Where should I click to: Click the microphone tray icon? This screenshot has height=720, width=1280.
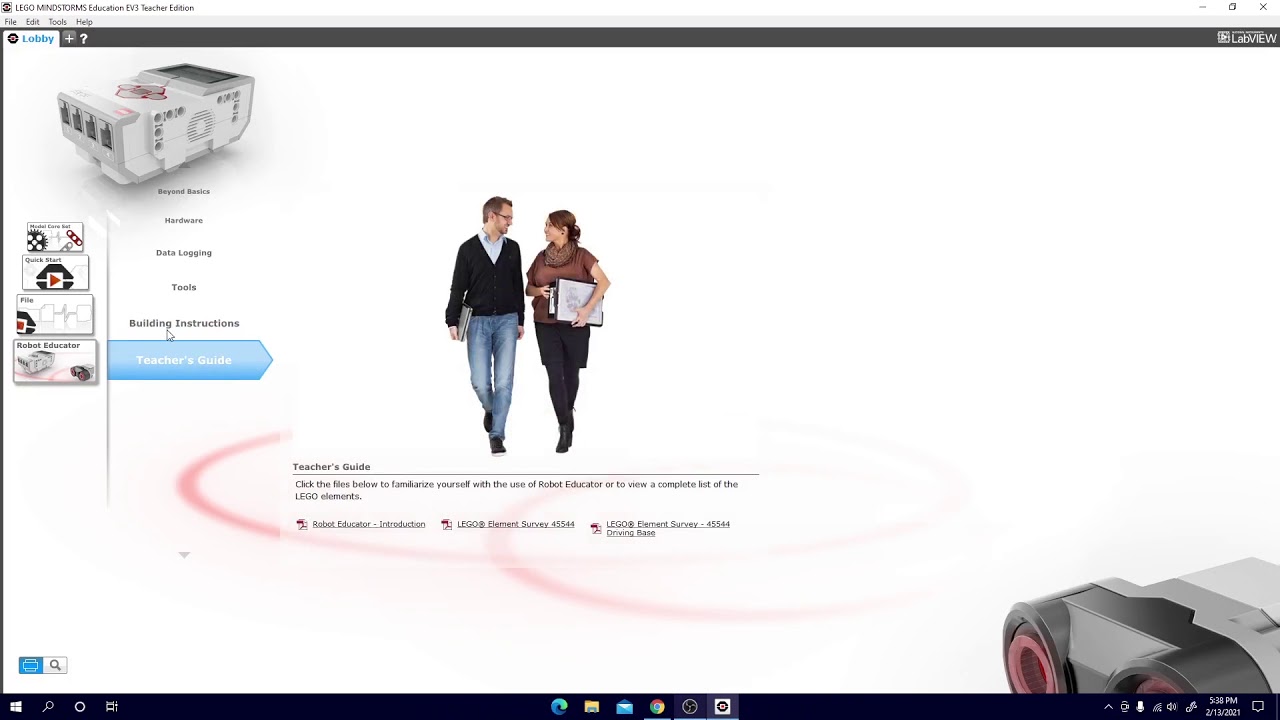[1140, 707]
